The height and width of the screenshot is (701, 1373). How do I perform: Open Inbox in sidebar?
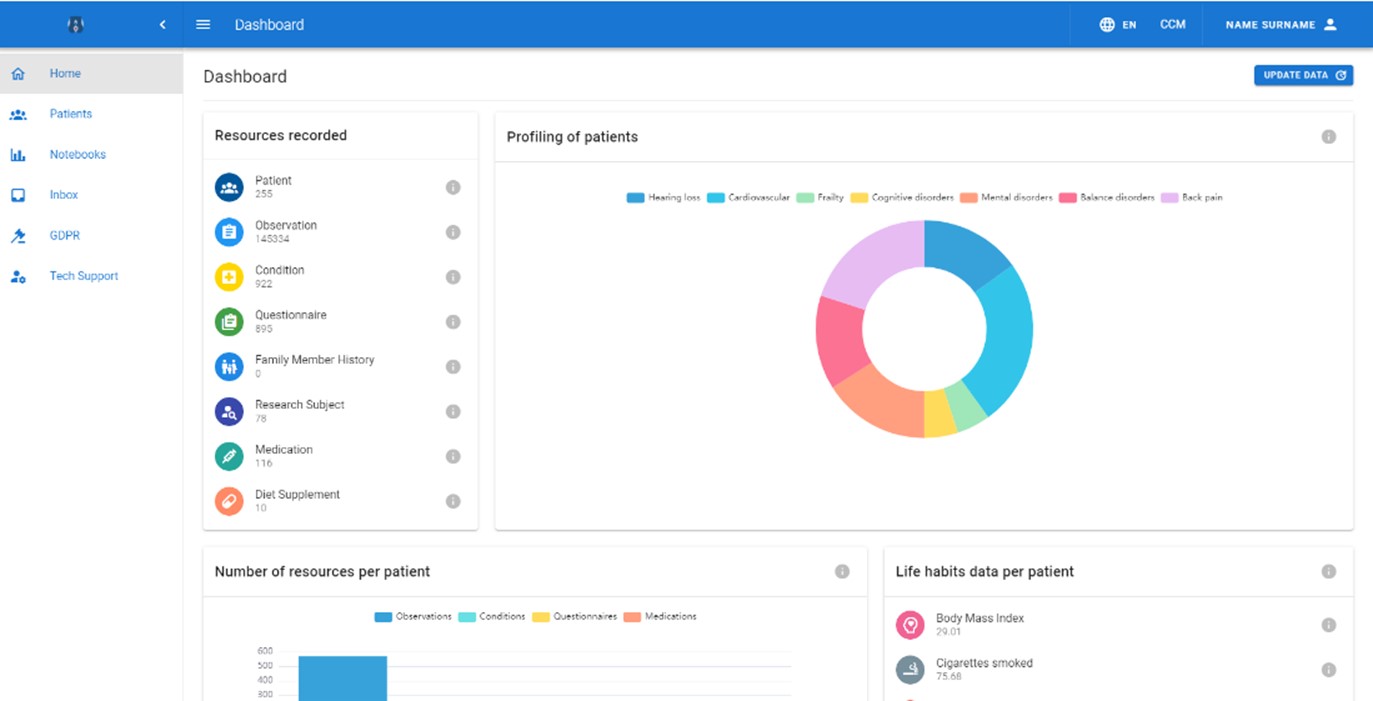point(91,195)
